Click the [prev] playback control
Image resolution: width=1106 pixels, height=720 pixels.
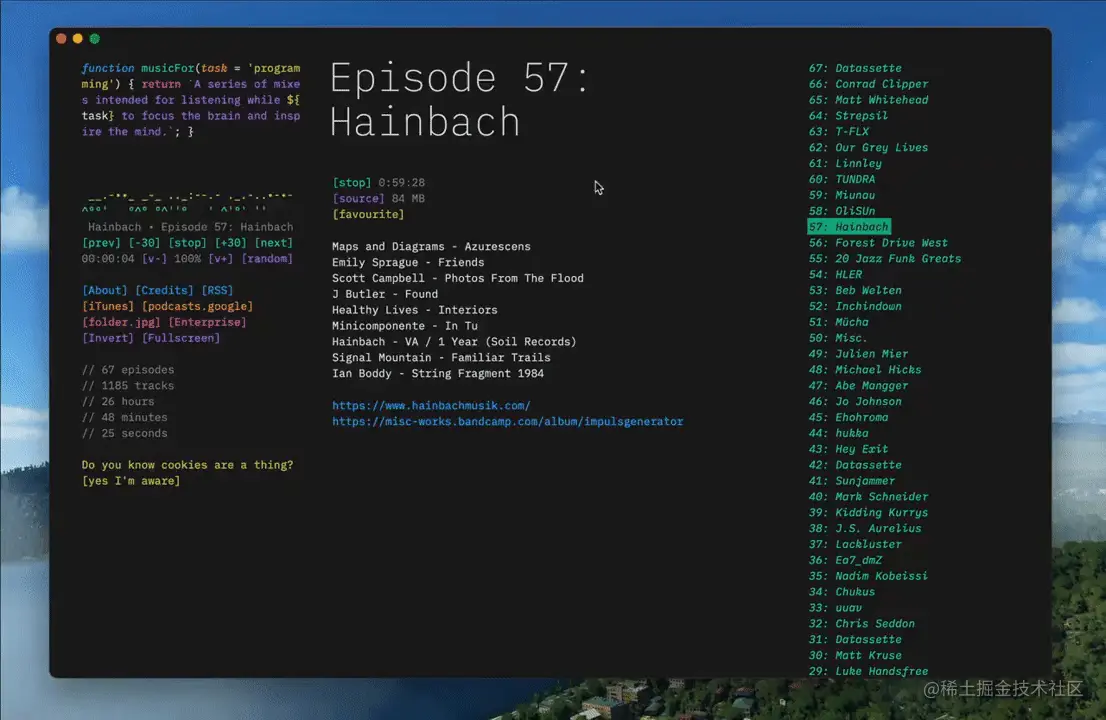pos(101,243)
